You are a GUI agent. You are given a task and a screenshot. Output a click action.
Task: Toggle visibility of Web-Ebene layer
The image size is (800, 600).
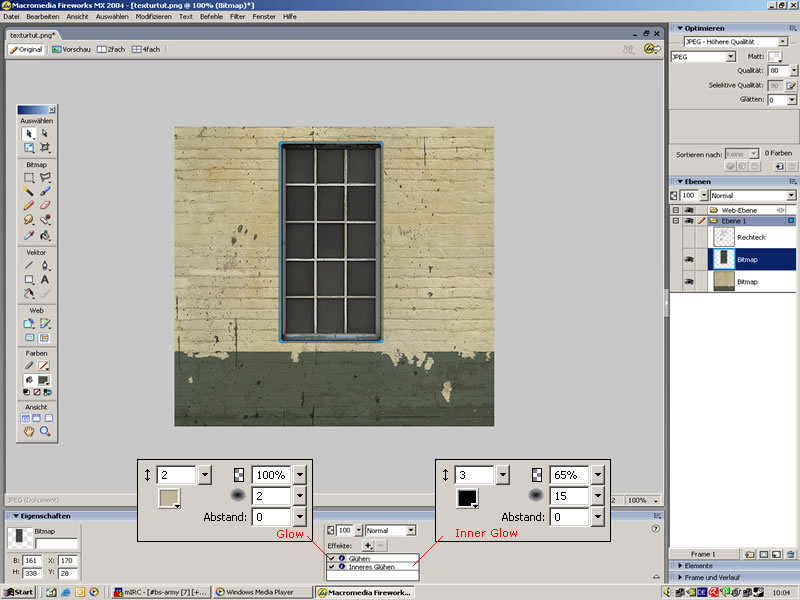click(x=689, y=210)
